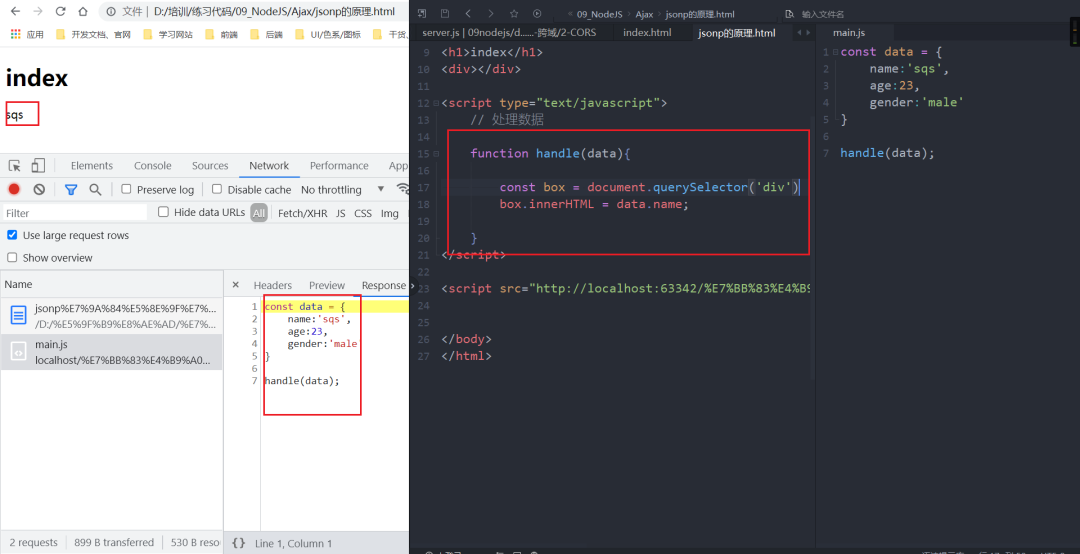Click the editor run play icon
This screenshot has width=1080, height=554.
tap(537, 14)
